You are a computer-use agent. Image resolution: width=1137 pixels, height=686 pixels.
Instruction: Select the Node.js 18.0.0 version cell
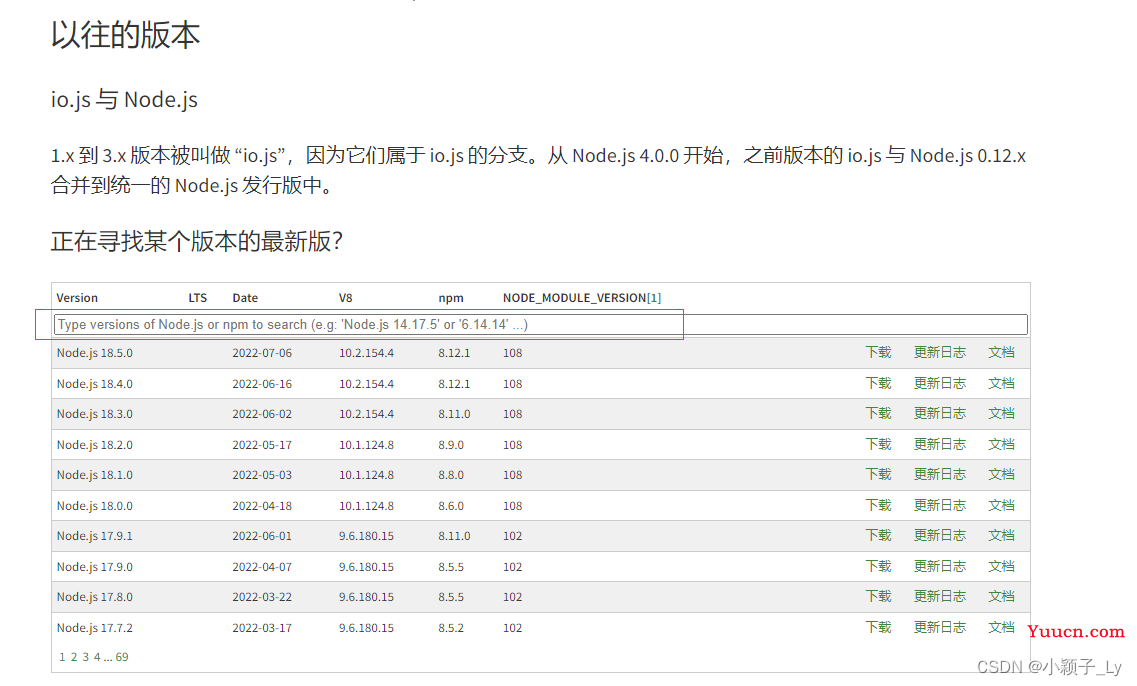point(95,506)
